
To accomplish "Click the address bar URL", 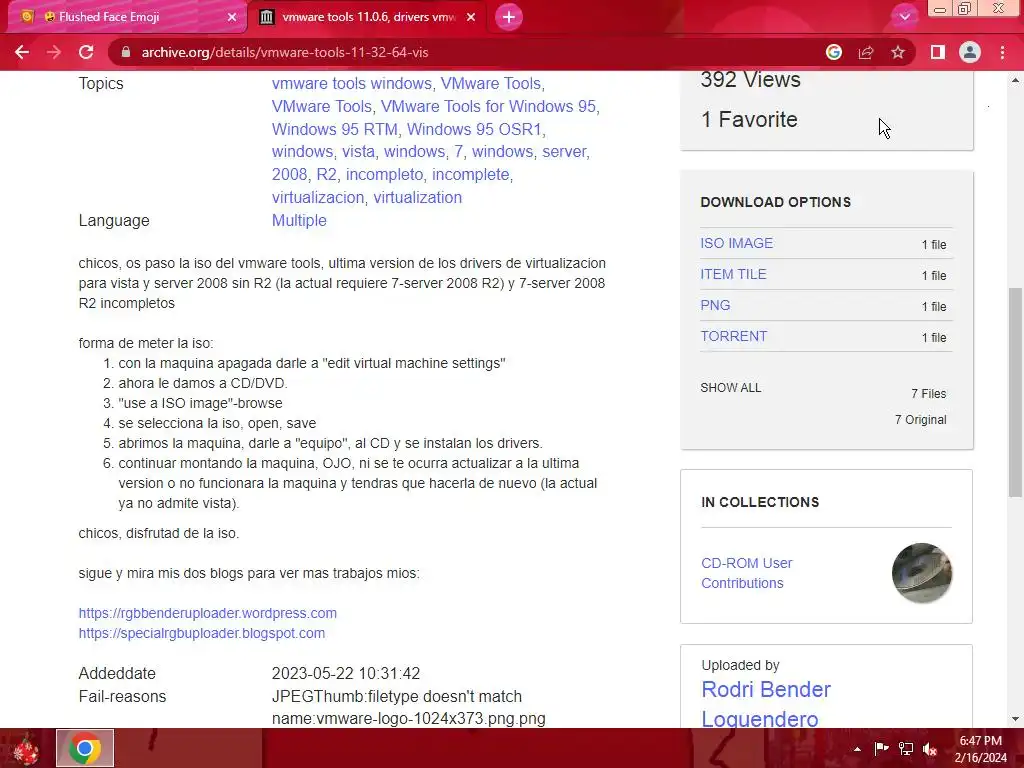I will pyautogui.click(x=285, y=52).
